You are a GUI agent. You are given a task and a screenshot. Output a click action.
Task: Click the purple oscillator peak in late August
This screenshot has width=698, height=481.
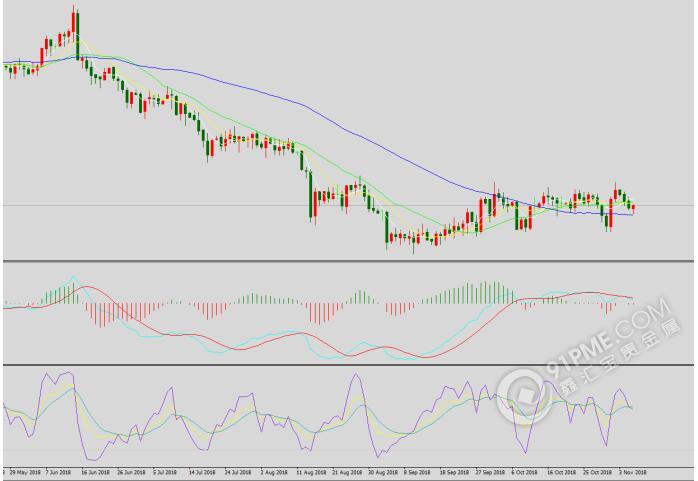pyautogui.click(x=356, y=378)
